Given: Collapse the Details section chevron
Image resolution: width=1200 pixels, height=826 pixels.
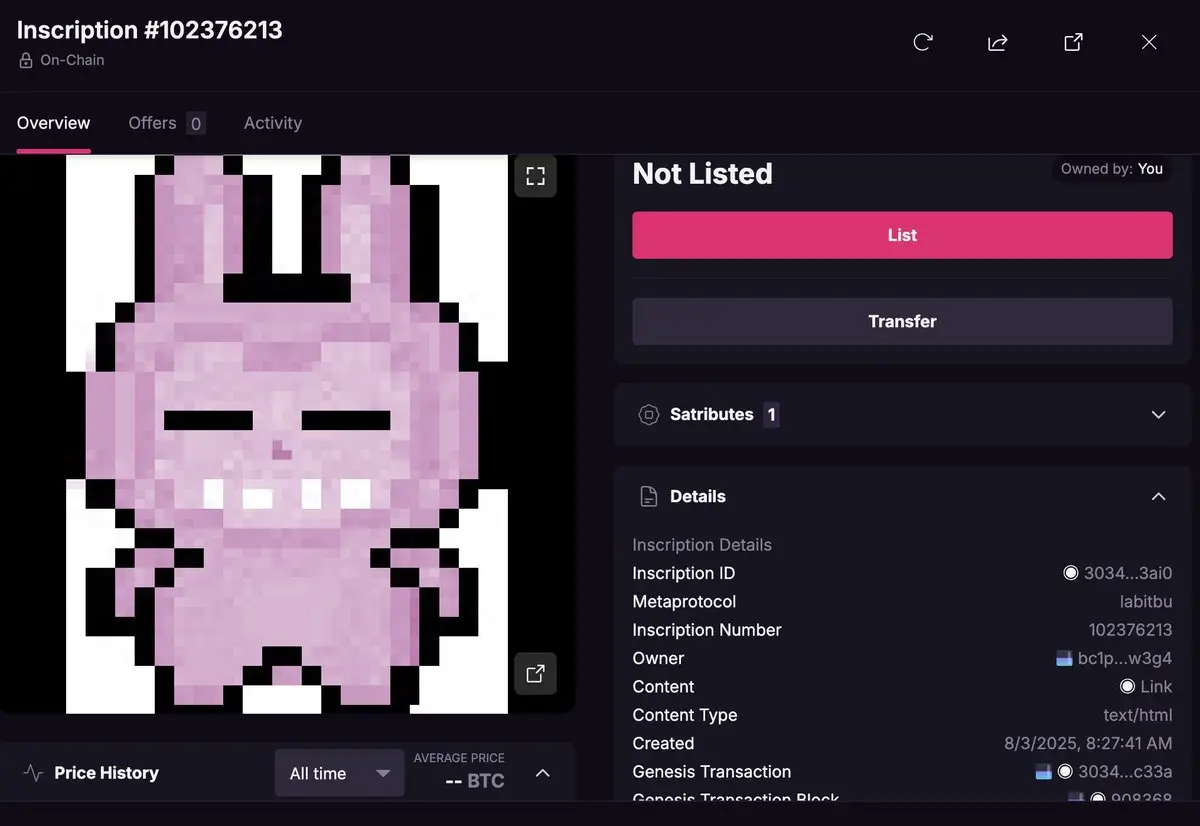Looking at the screenshot, I should pyautogui.click(x=1159, y=496).
